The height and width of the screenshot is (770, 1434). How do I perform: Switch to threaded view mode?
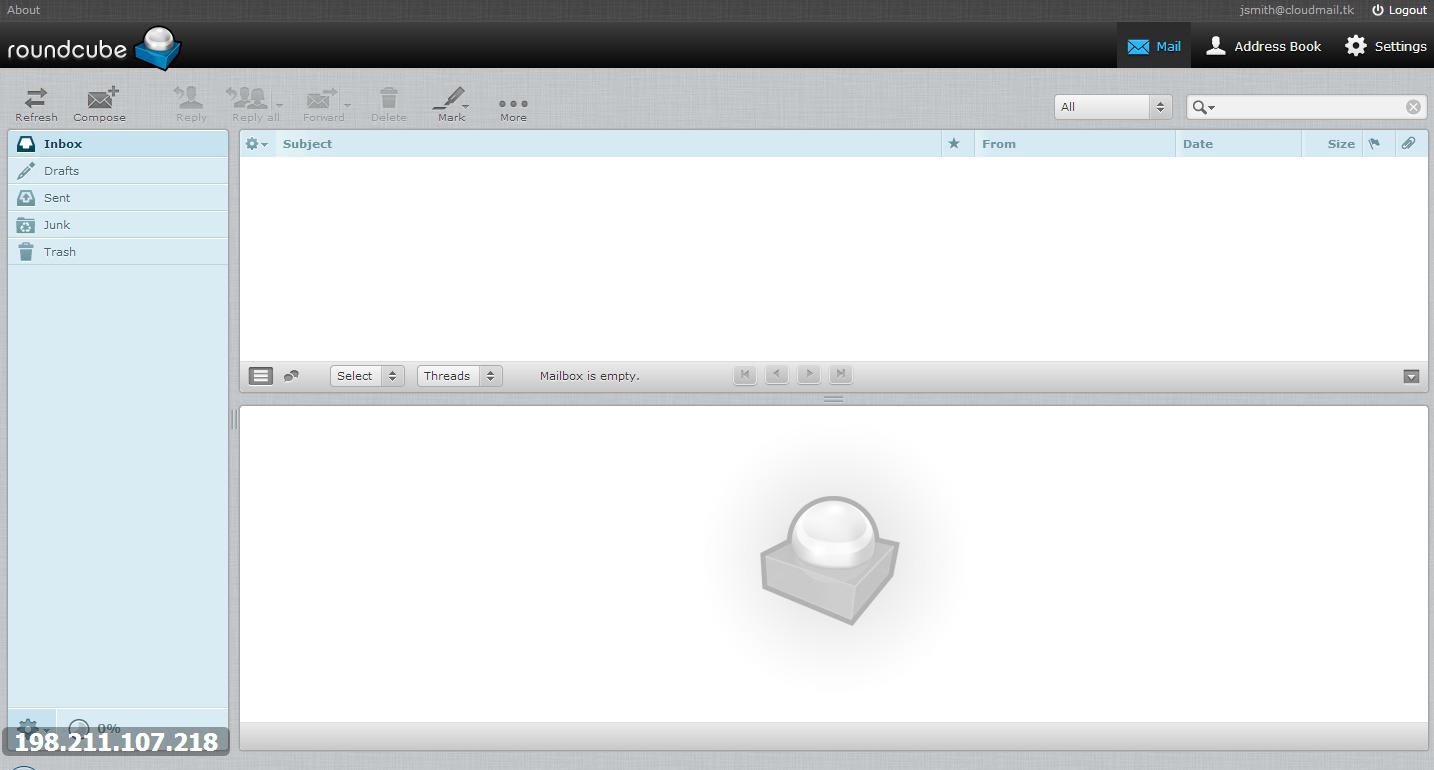click(291, 376)
